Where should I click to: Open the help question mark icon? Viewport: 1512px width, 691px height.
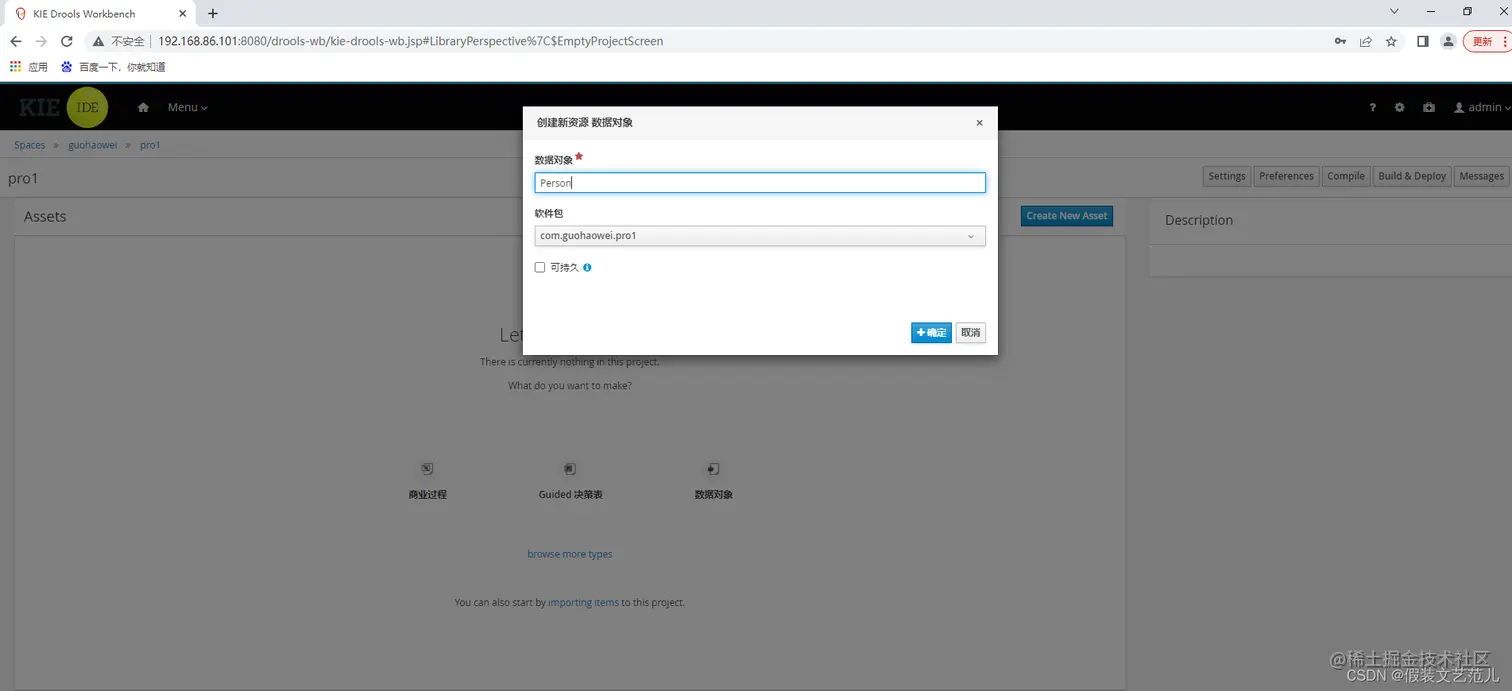(1373, 107)
